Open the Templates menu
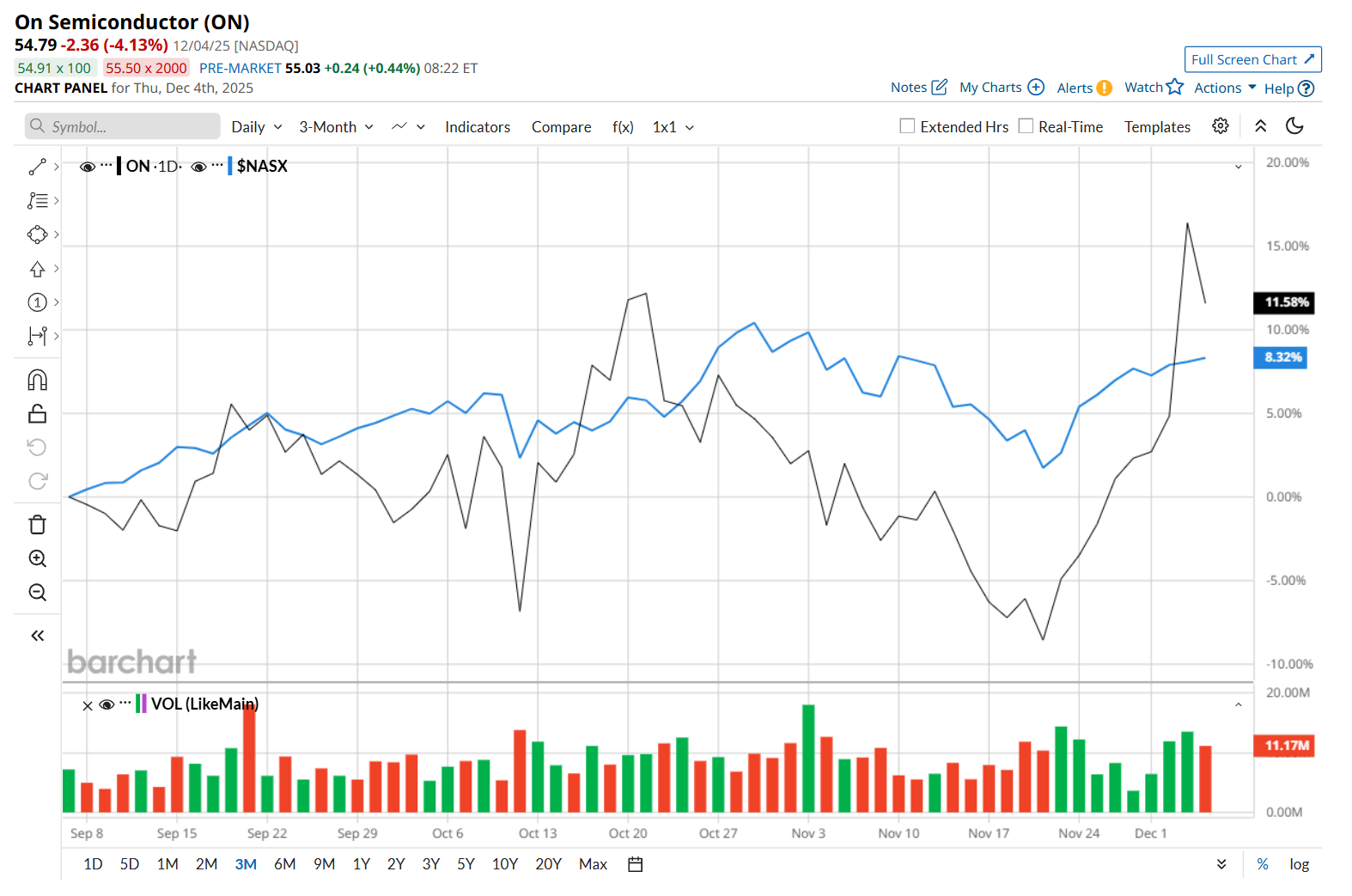The height and width of the screenshot is (896, 1352). pos(1157,127)
